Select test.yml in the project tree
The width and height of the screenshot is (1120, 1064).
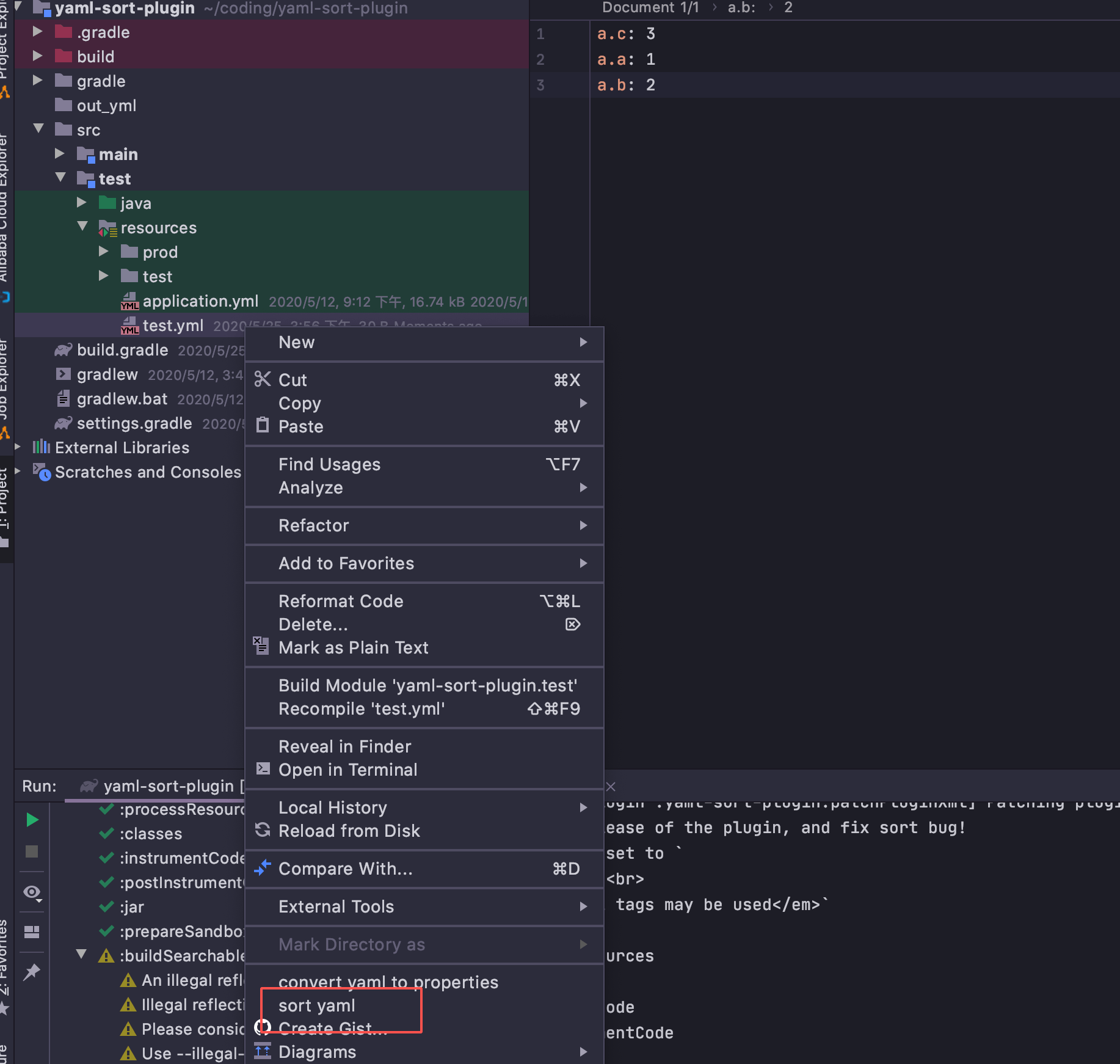point(174,325)
